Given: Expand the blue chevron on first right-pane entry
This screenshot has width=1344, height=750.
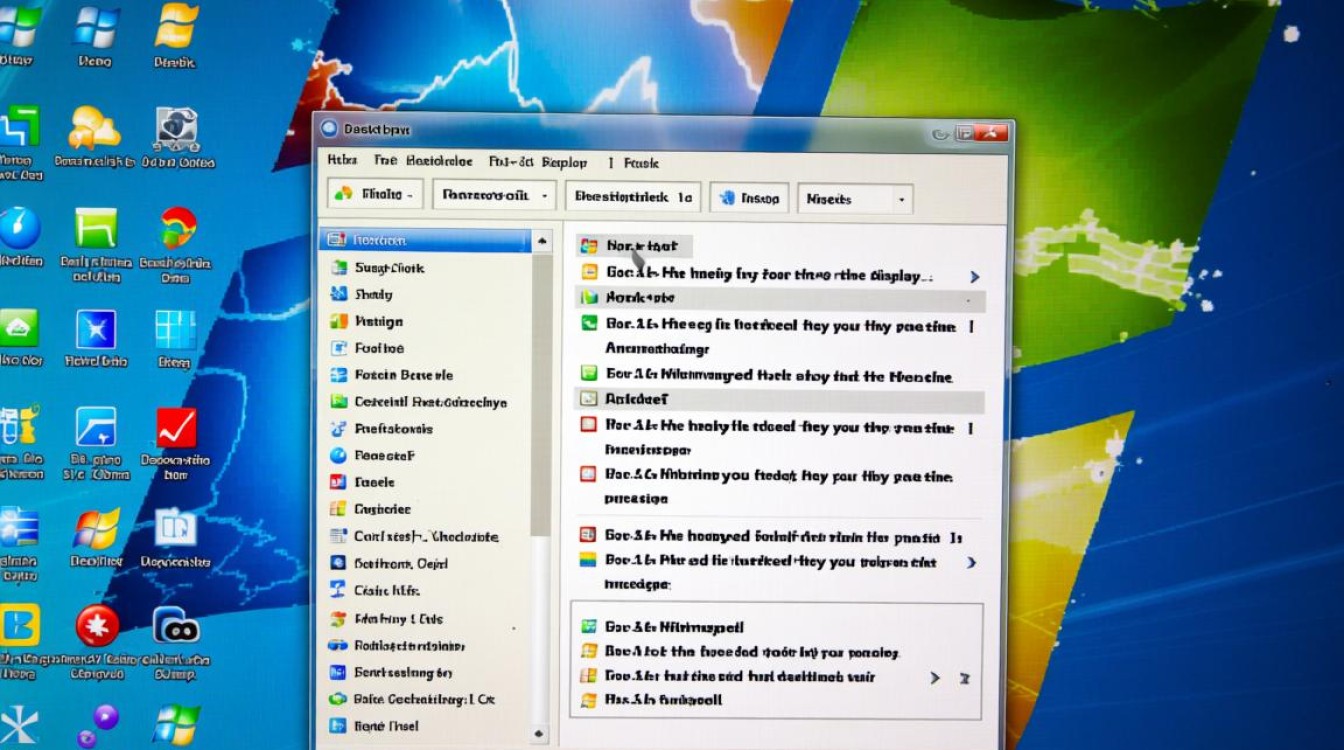Looking at the screenshot, I should 974,277.
